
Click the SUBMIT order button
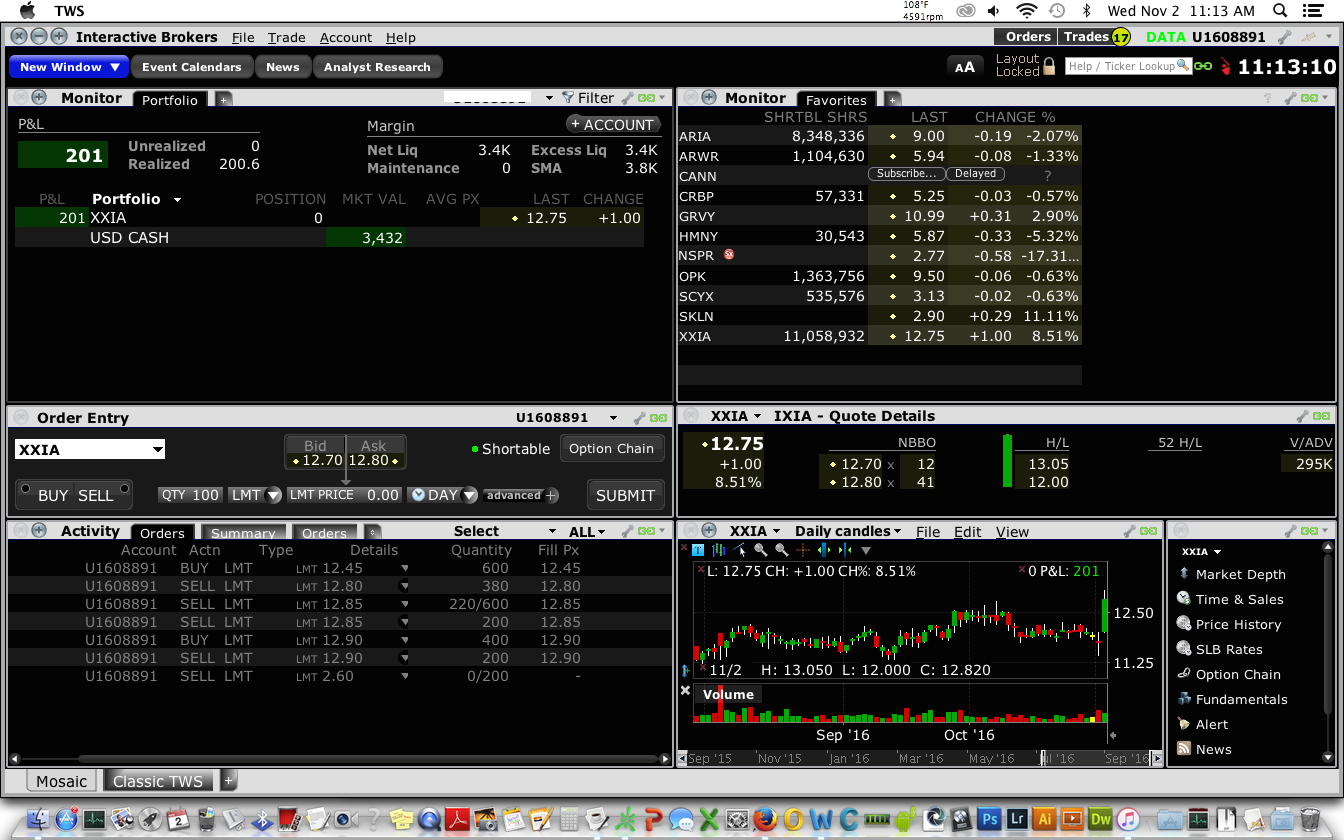pyautogui.click(x=625, y=495)
